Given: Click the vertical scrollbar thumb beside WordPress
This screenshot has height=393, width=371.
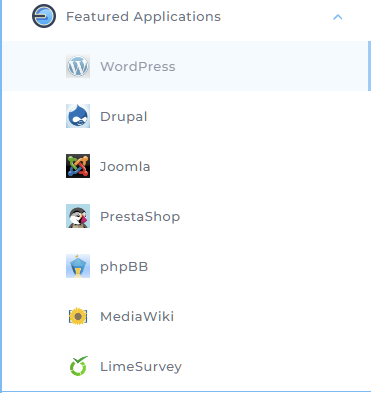Looking at the screenshot, I should coord(369,66).
